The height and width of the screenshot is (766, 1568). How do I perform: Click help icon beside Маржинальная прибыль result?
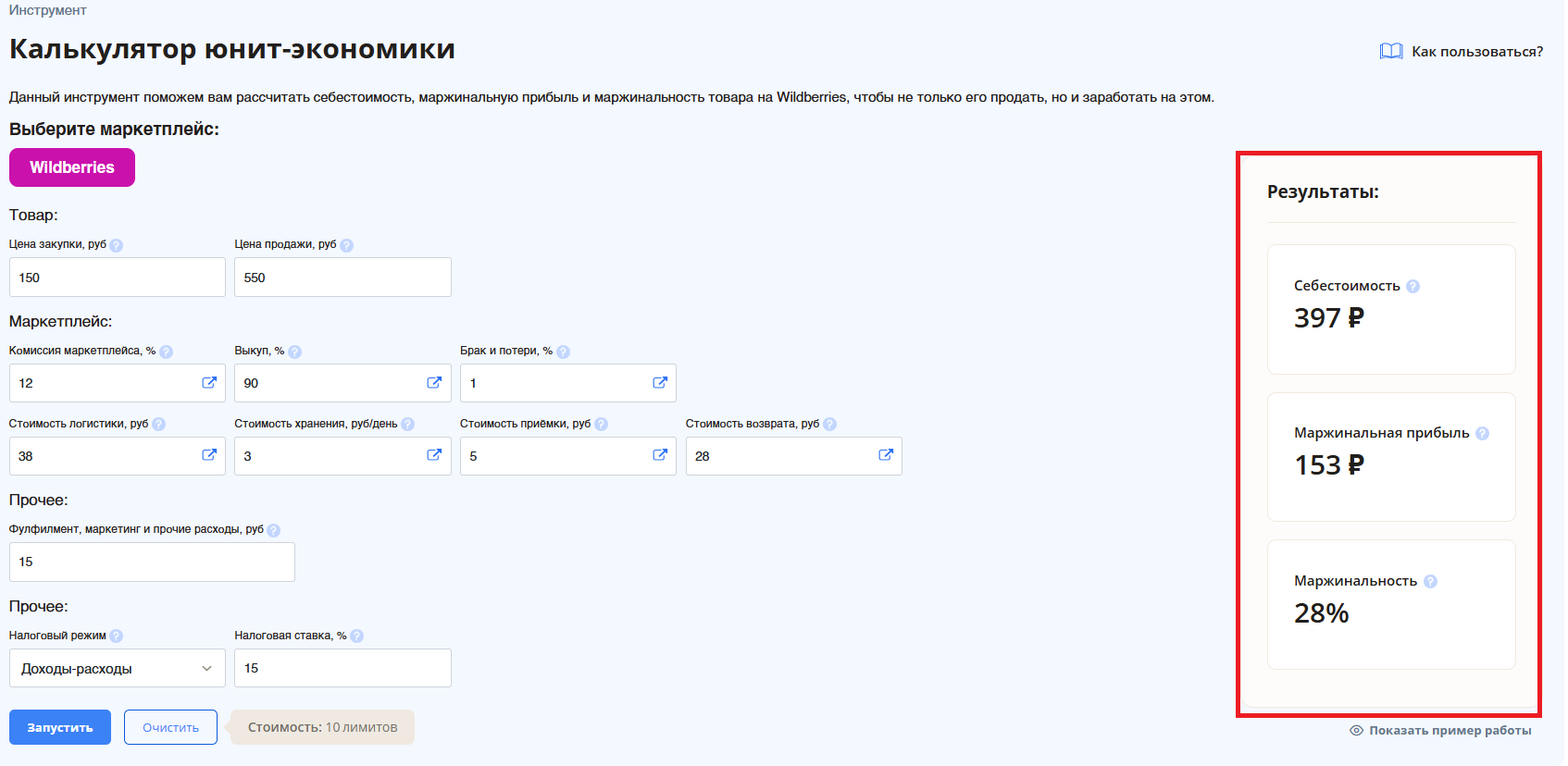click(1482, 434)
